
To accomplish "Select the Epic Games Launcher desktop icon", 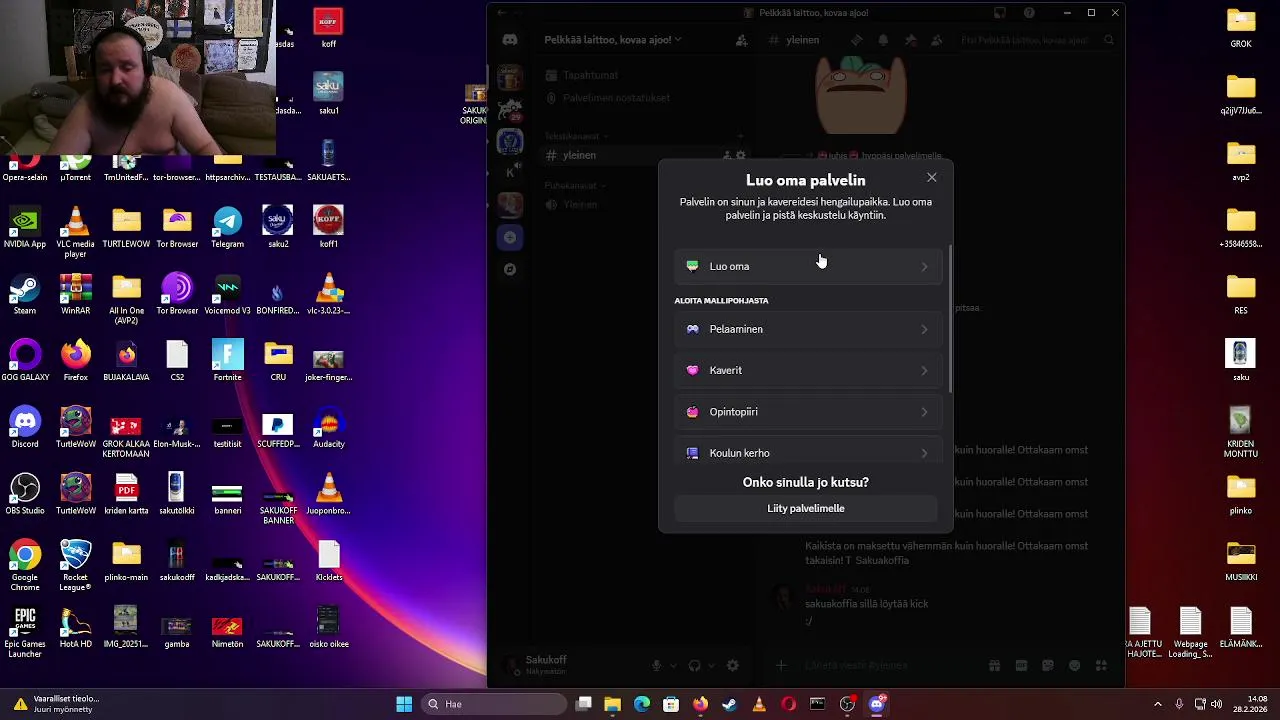I will tap(25, 632).
